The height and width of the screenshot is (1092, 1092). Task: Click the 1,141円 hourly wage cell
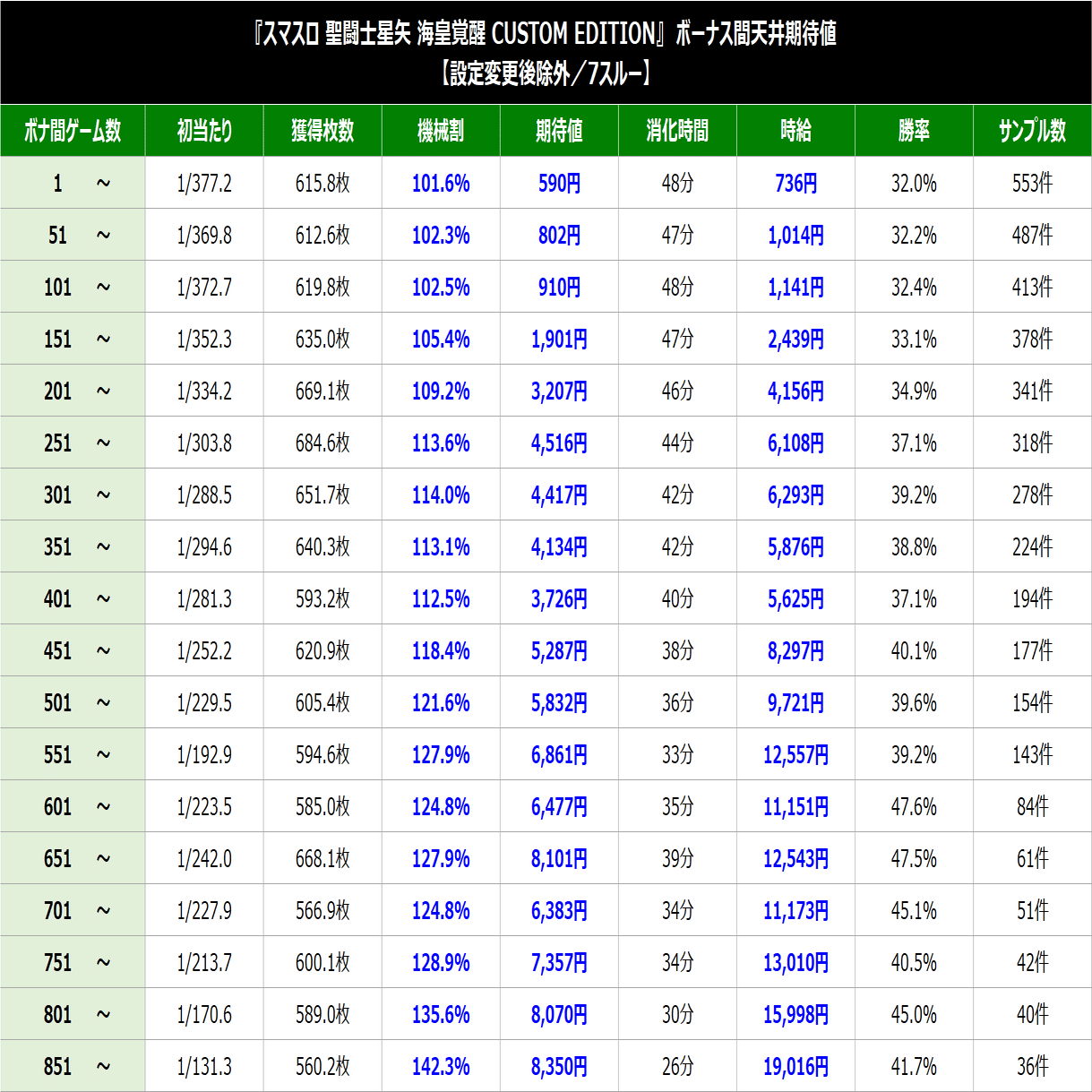click(x=795, y=287)
